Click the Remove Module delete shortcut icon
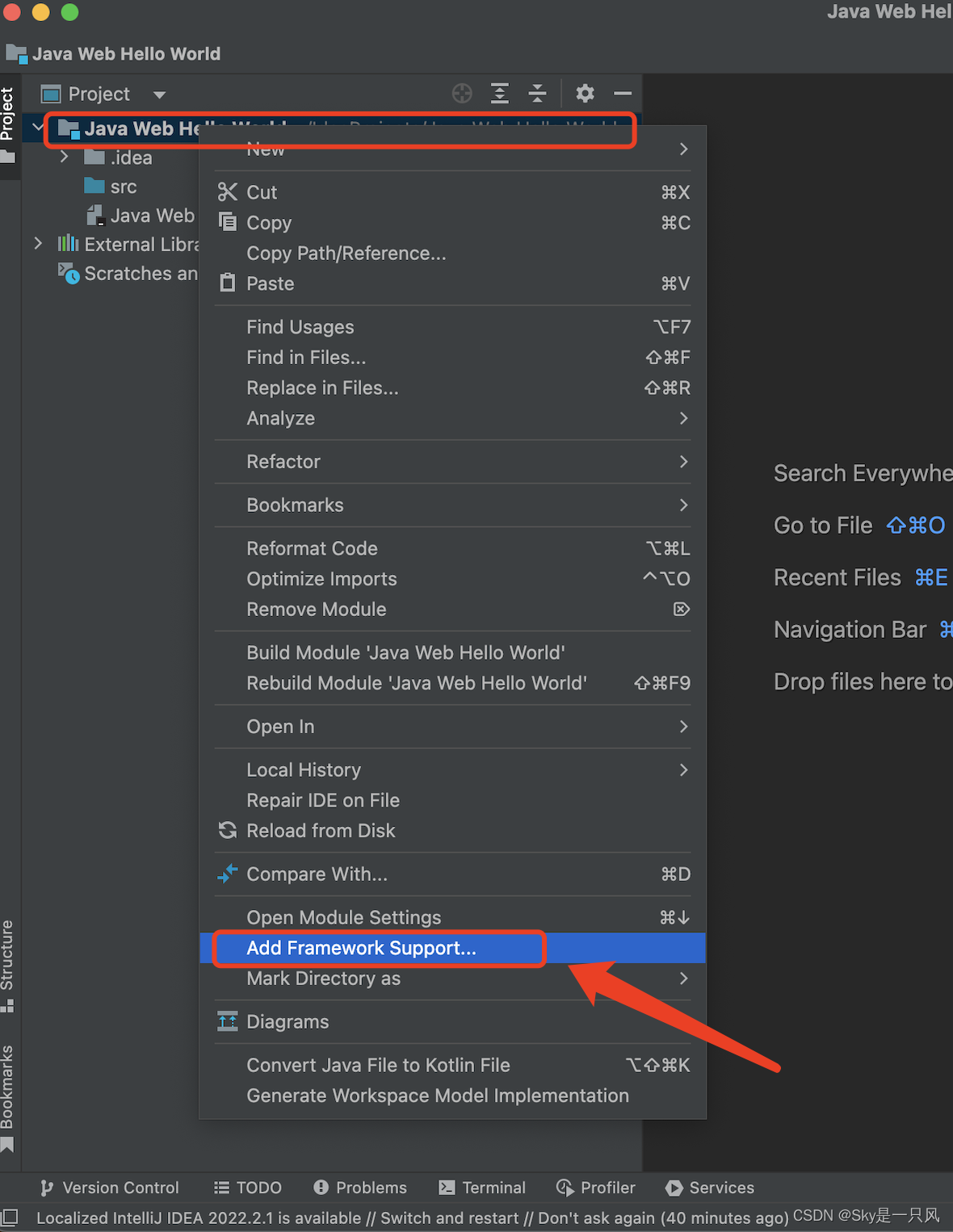Image resolution: width=953 pixels, height=1232 pixels. (x=682, y=609)
